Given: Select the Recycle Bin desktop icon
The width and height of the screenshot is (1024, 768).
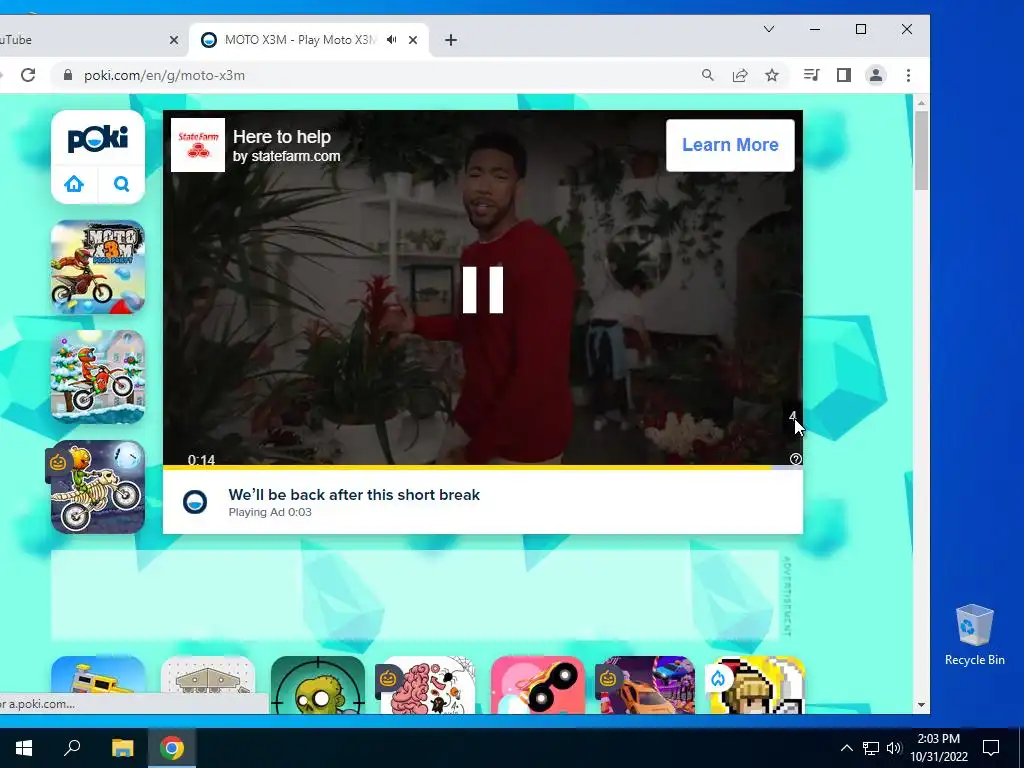Looking at the screenshot, I should pyautogui.click(x=974, y=634).
